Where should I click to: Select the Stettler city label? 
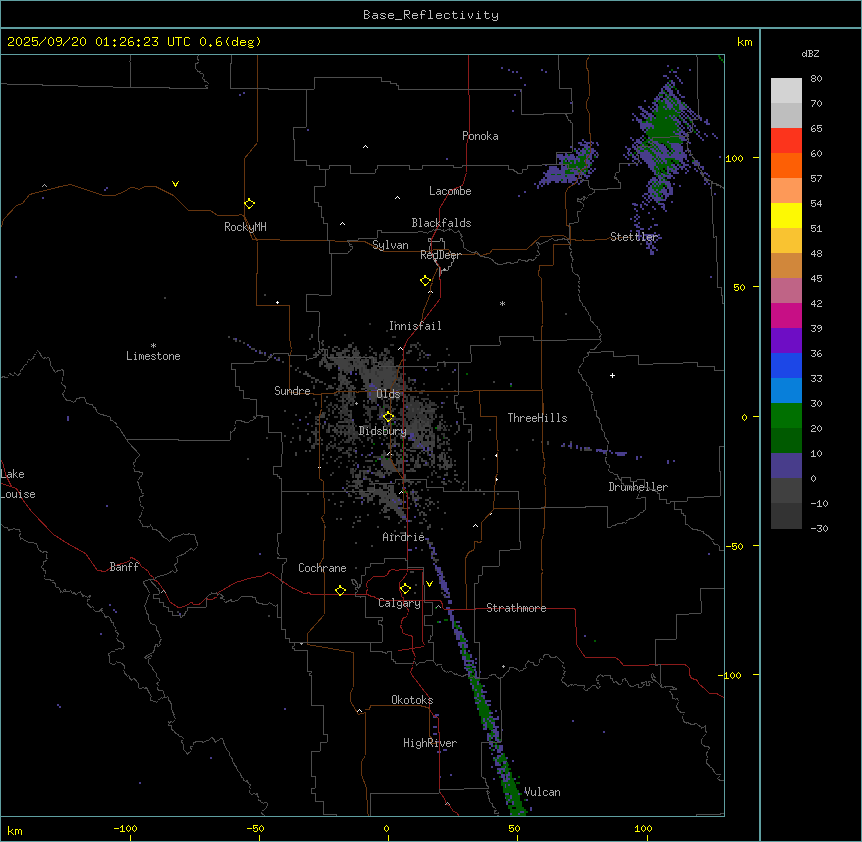tap(634, 237)
